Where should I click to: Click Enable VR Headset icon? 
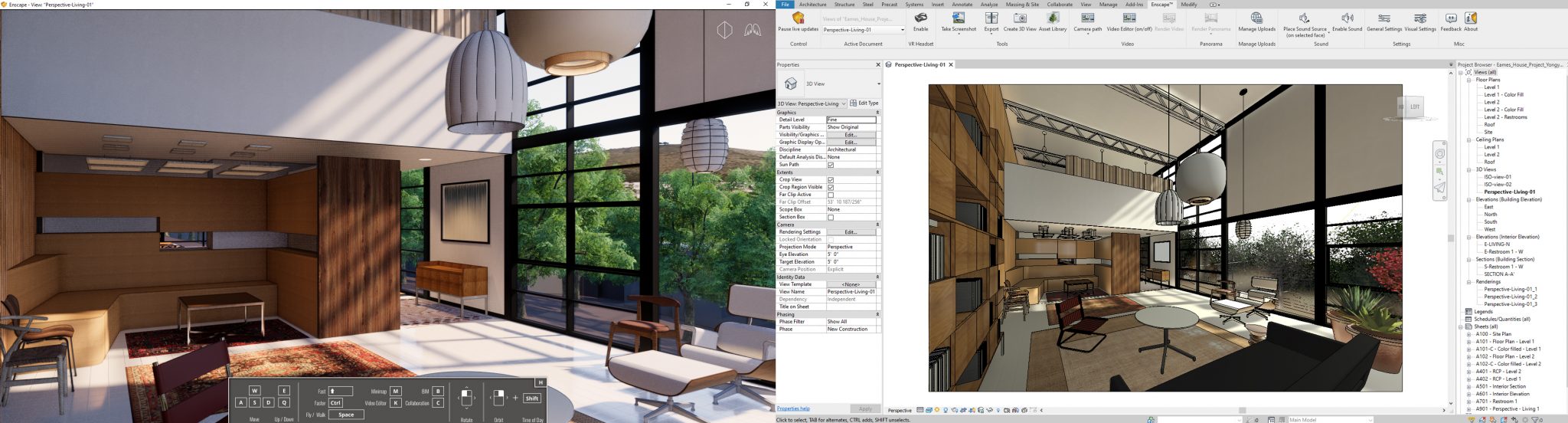point(920,18)
